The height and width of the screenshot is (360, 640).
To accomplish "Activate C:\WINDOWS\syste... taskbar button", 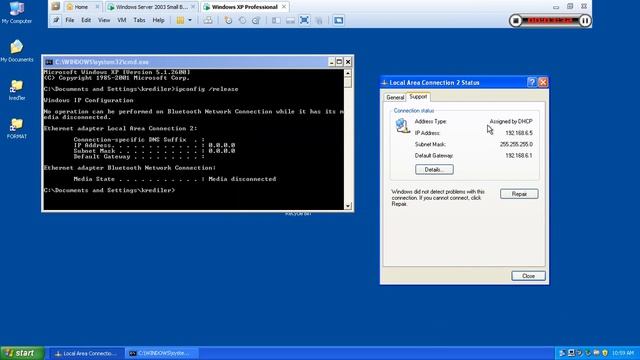I will pyautogui.click(x=161, y=353).
